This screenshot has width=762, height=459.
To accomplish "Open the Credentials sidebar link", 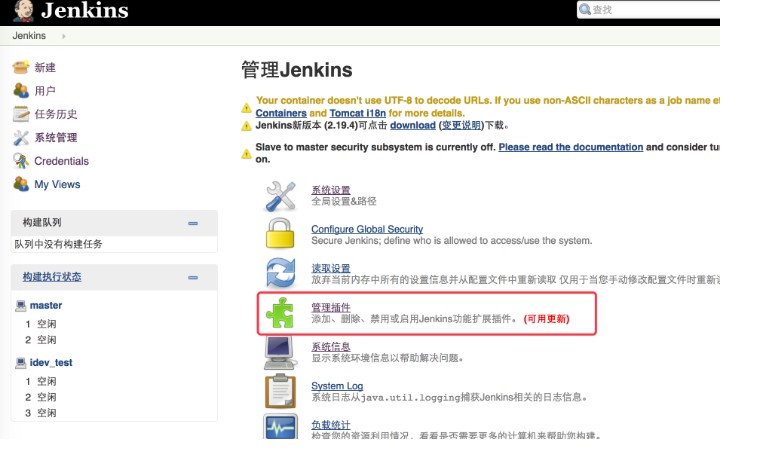I will coord(62,161).
